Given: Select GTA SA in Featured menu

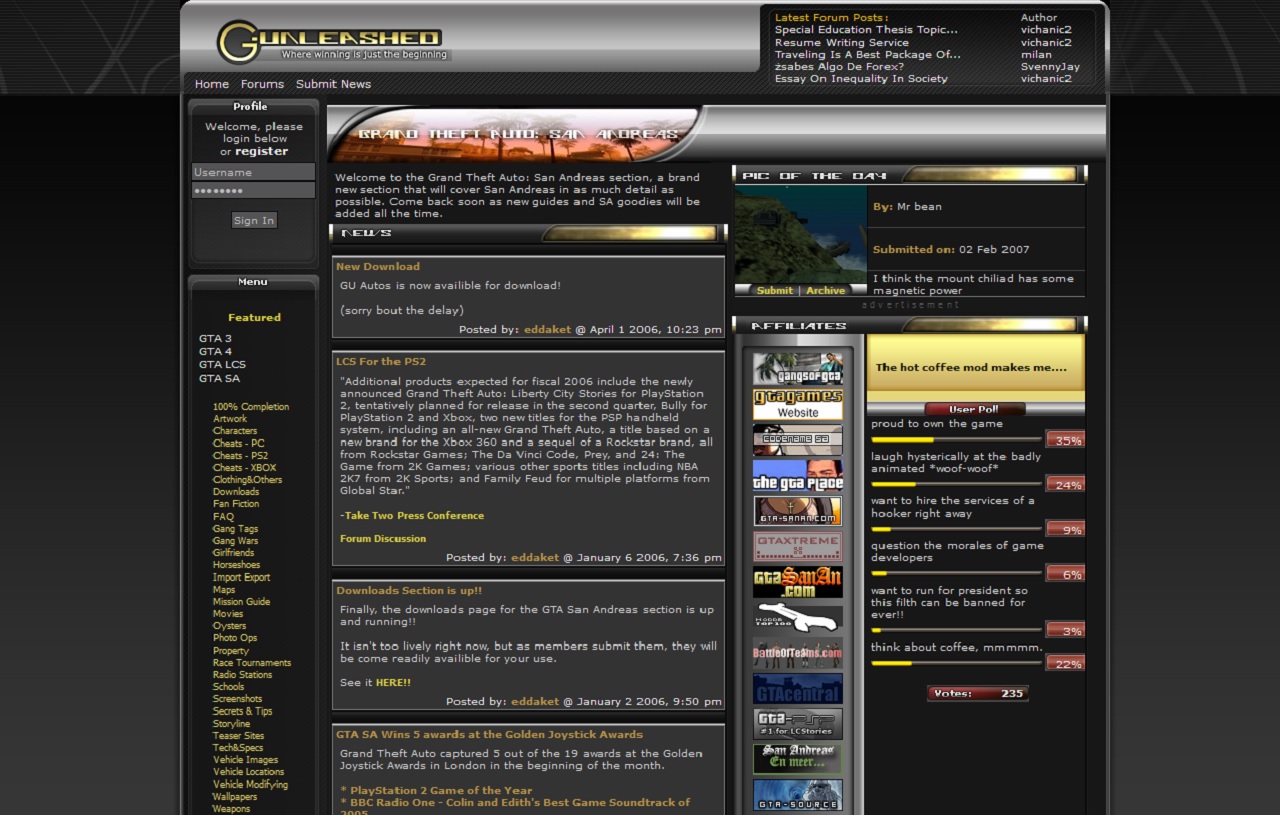Looking at the screenshot, I should tap(219, 379).
